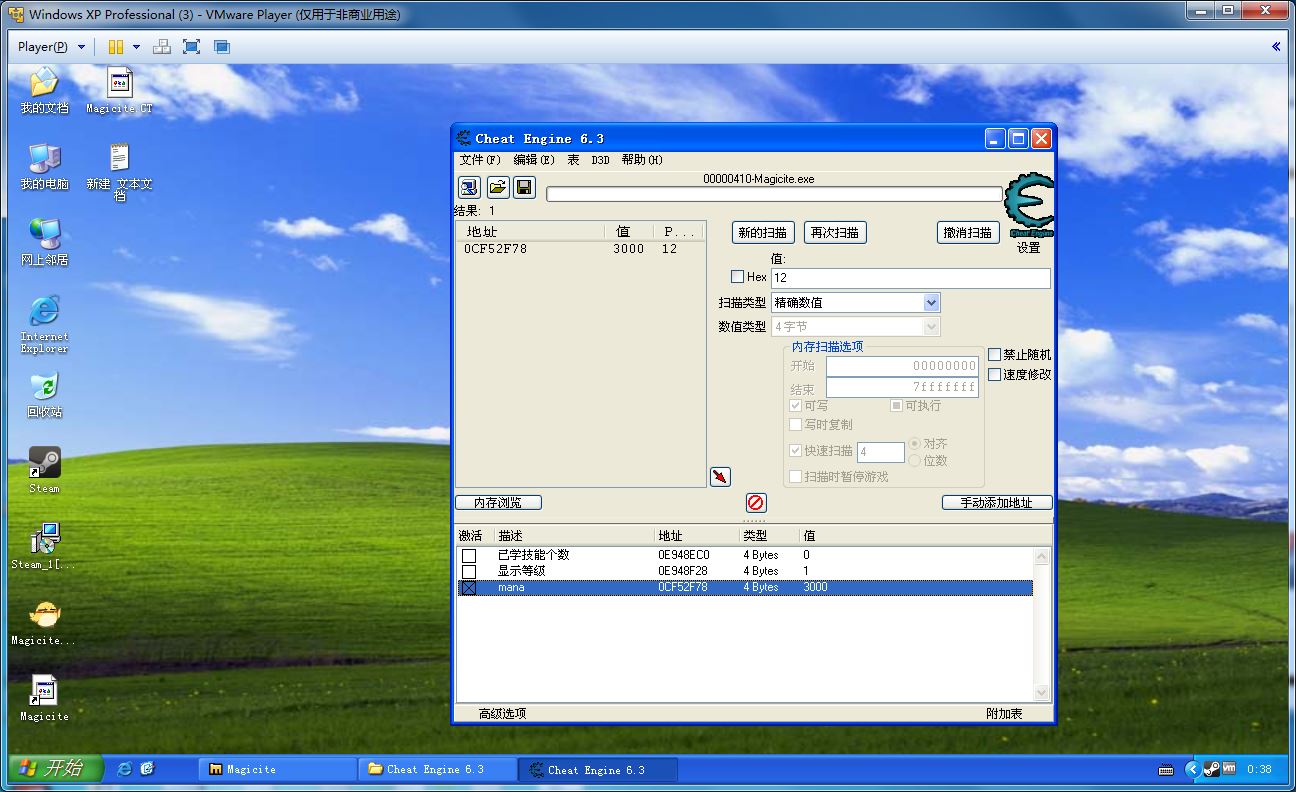
Task: Select the 显示等级 row description
Action: tap(521, 571)
